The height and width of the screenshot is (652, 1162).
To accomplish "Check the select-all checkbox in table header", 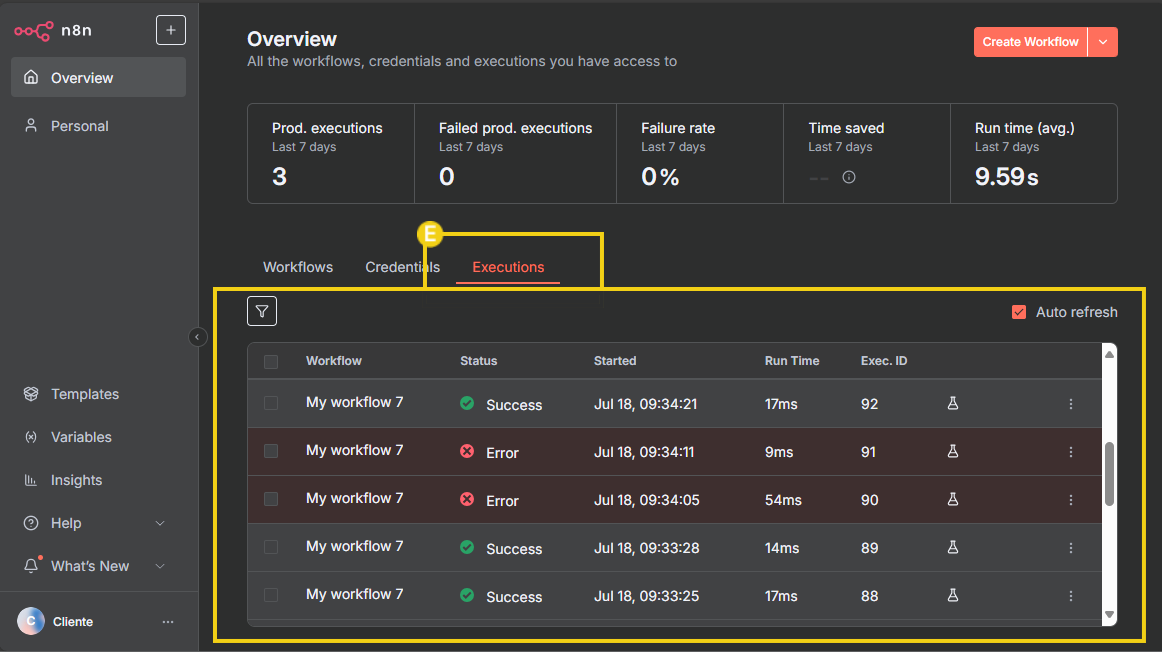I will click(x=271, y=362).
